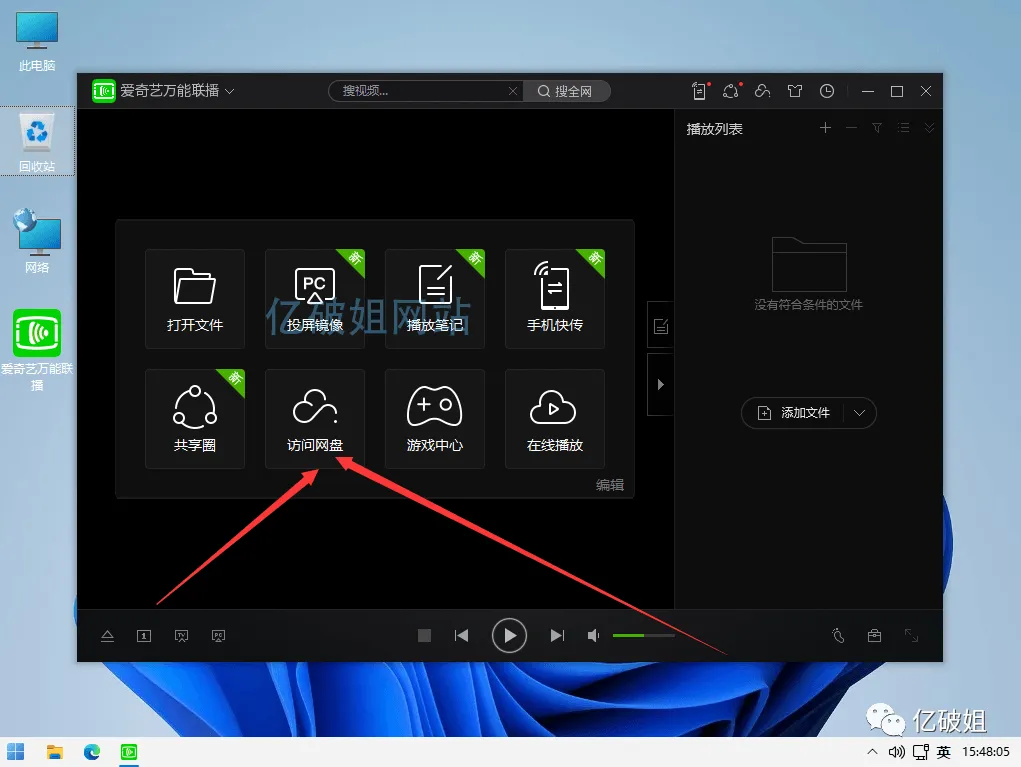Open the Windows Start menu
Image resolution: width=1021 pixels, height=767 pixels.
[16, 752]
